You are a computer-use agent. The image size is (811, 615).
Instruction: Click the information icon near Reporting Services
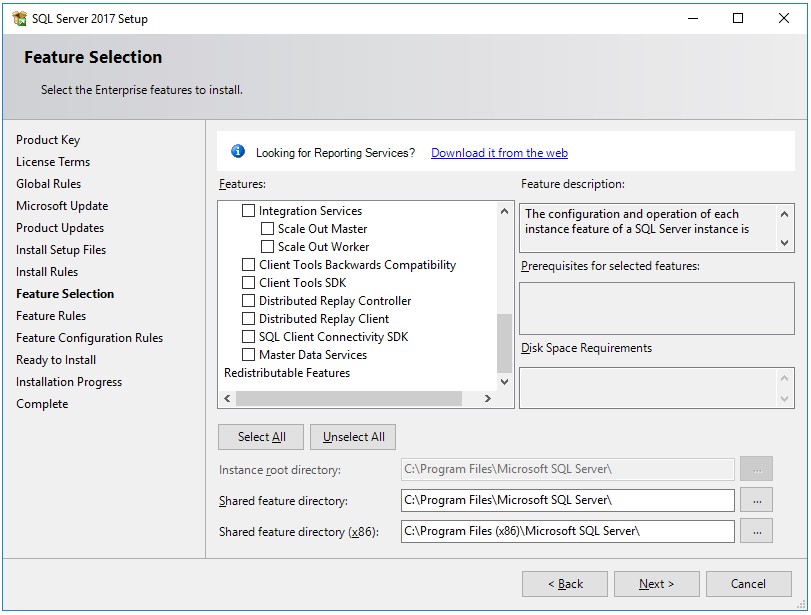(239, 151)
